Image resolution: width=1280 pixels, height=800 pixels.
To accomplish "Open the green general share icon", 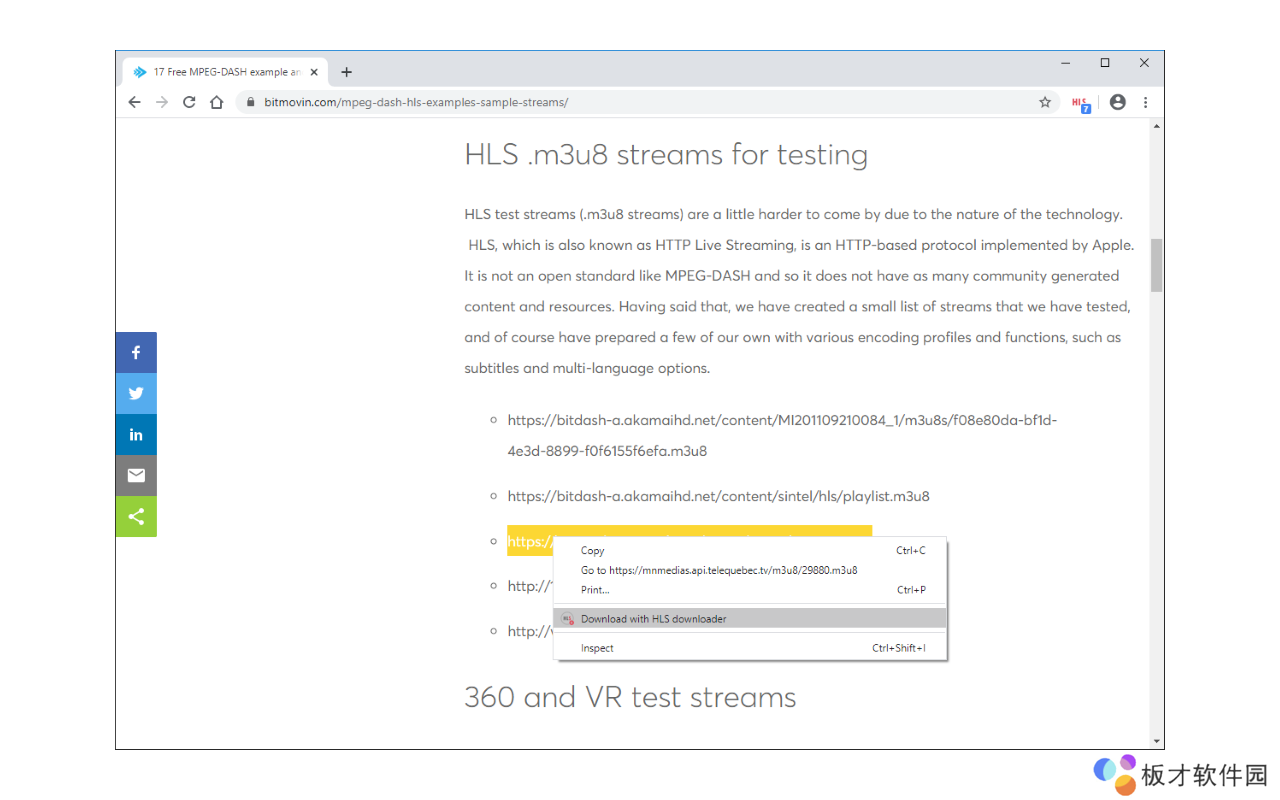I will coord(136,516).
